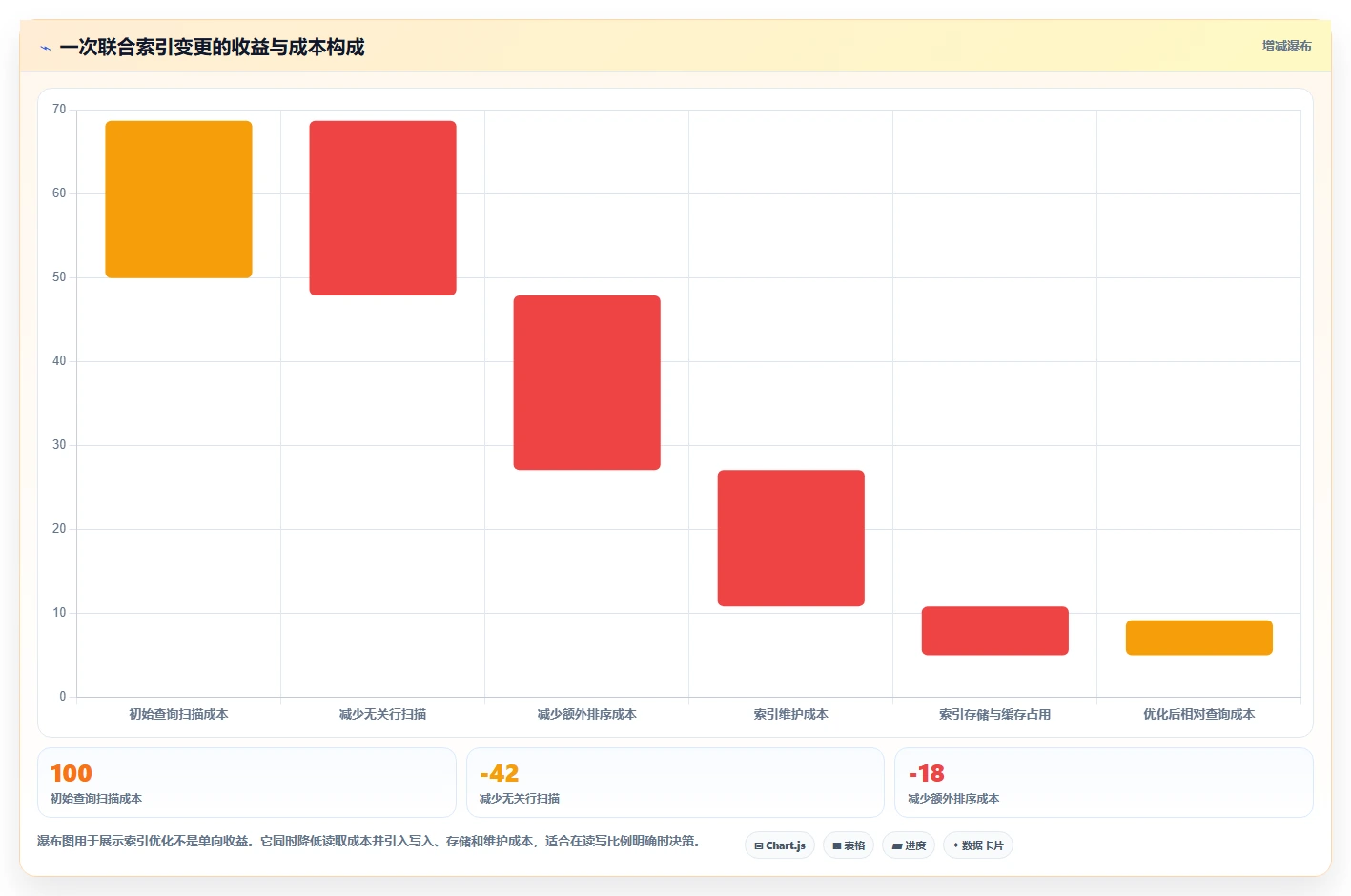Click the 减少无关行扫描 caption under -42
The image size is (1351, 896).
tap(520, 799)
